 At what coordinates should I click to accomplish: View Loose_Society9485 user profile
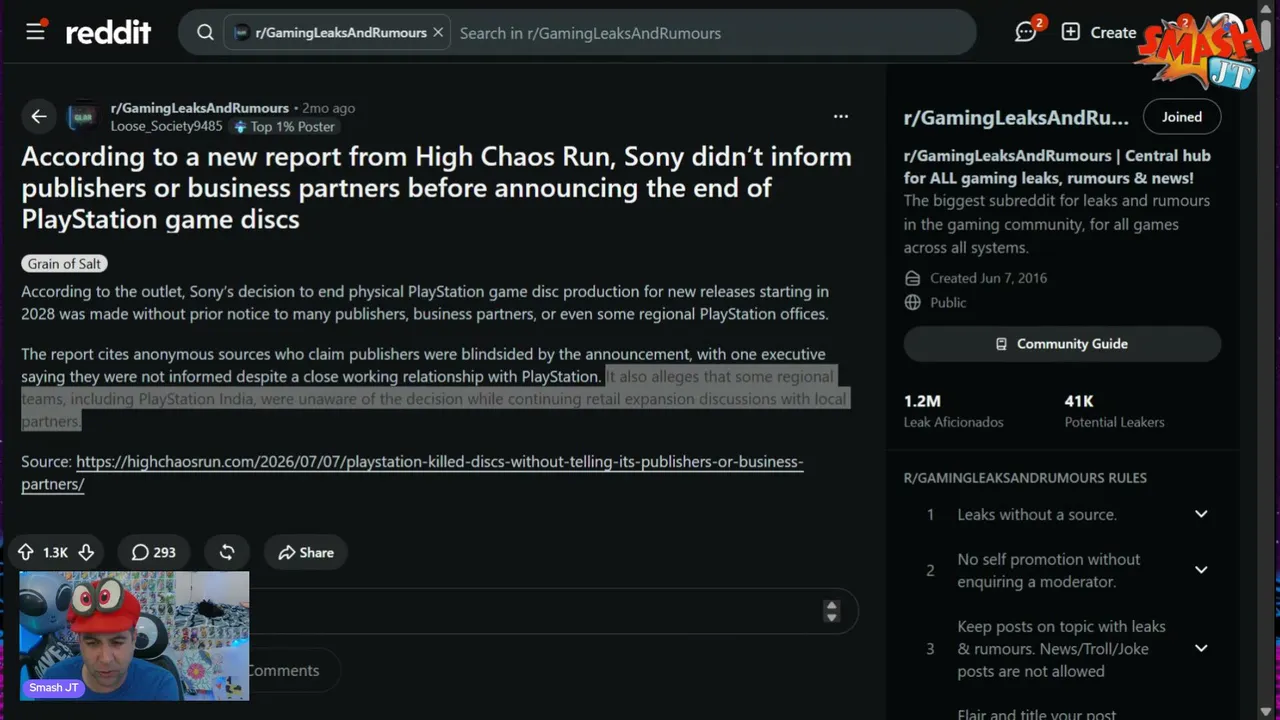pos(166,127)
